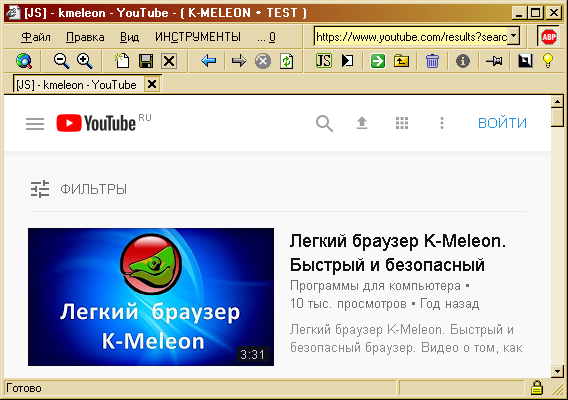Click the pushpin icon in toolbar

(494, 61)
